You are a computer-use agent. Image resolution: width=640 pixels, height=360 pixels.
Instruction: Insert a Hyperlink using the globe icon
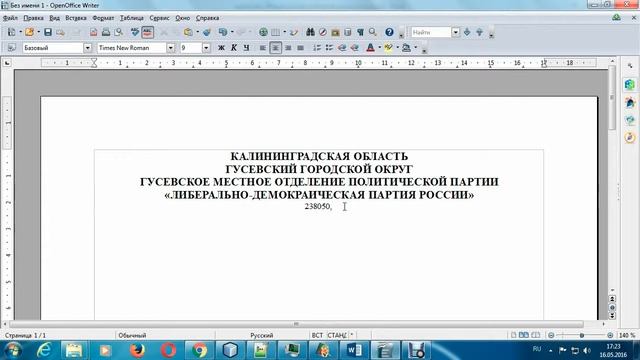[x=263, y=32]
